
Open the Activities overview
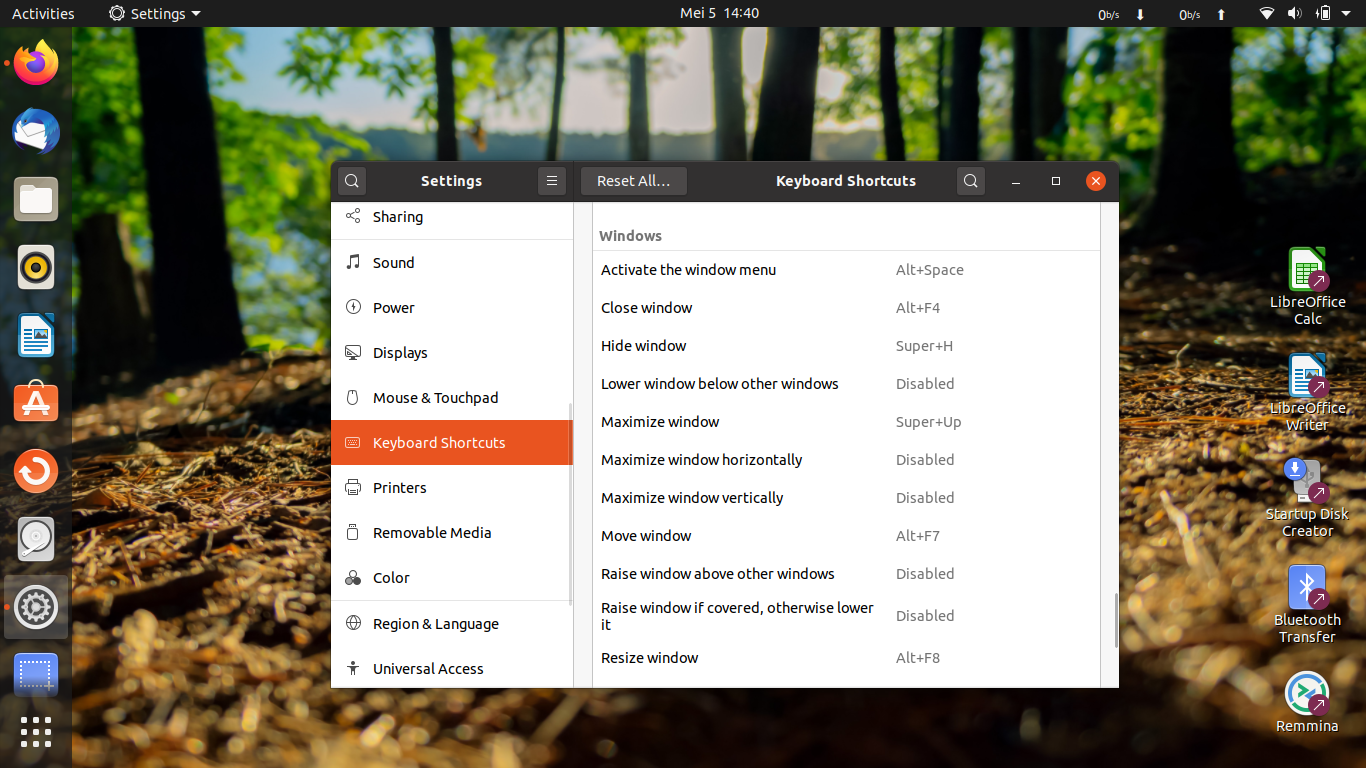[44, 13]
